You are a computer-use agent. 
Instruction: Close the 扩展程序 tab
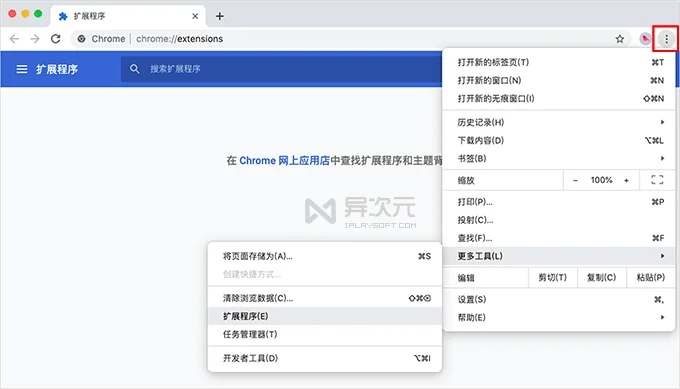pyautogui.click(x=195, y=16)
